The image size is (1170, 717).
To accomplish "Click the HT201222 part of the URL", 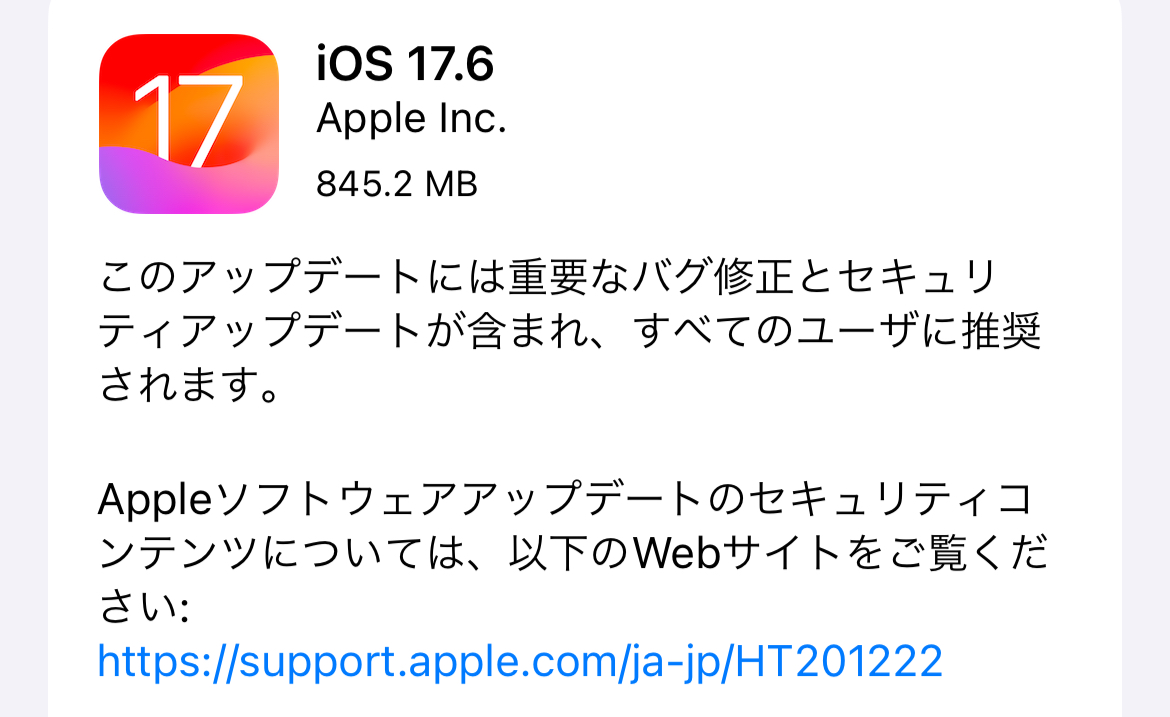I will 839,660.
